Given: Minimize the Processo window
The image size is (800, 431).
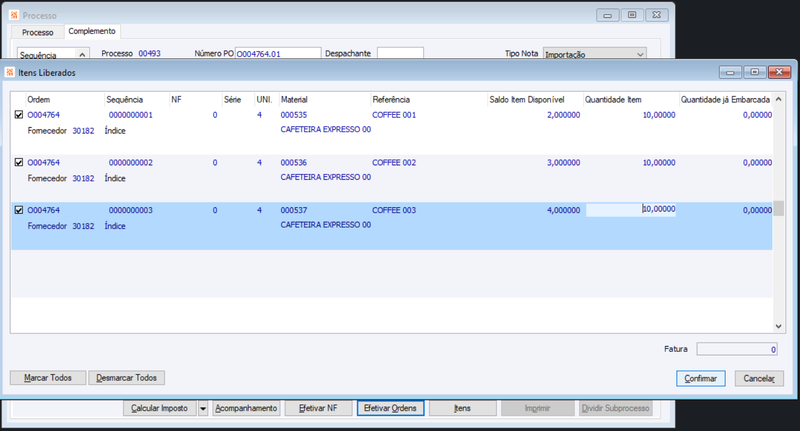Looking at the screenshot, I should (x=608, y=15).
